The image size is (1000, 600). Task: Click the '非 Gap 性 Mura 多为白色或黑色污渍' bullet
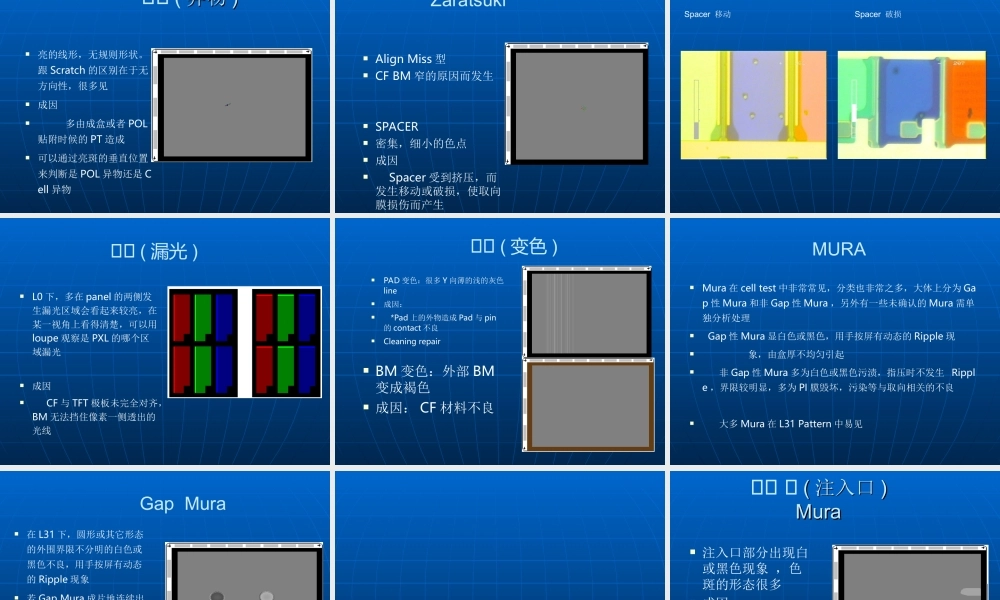tap(839, 380)
